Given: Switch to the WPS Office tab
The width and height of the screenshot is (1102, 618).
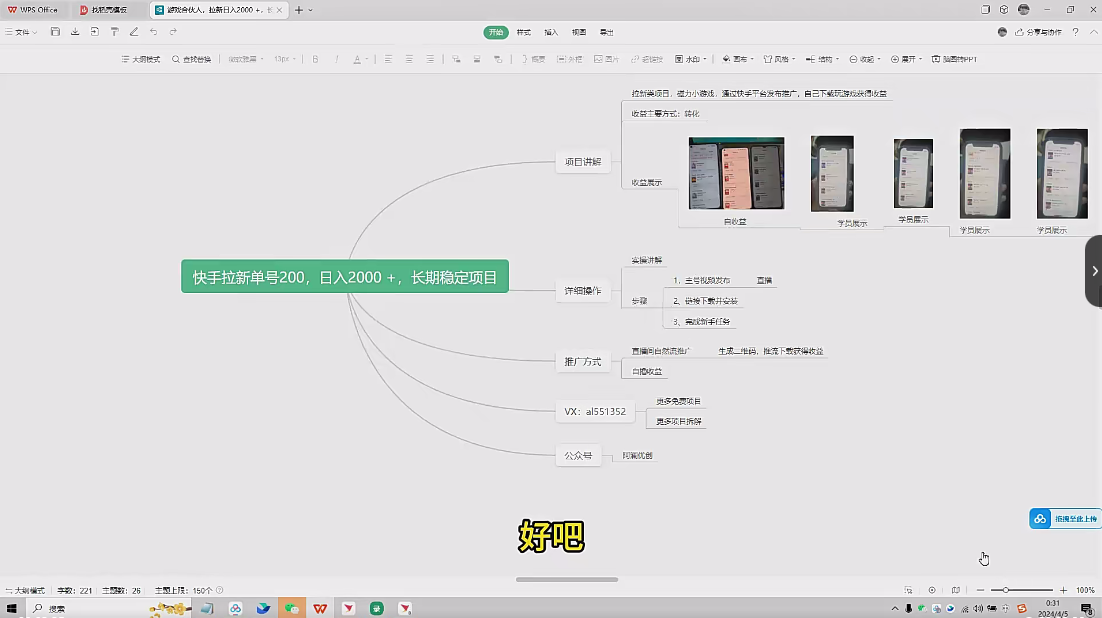Looking at the screenshot, I should tap(33, 10).
